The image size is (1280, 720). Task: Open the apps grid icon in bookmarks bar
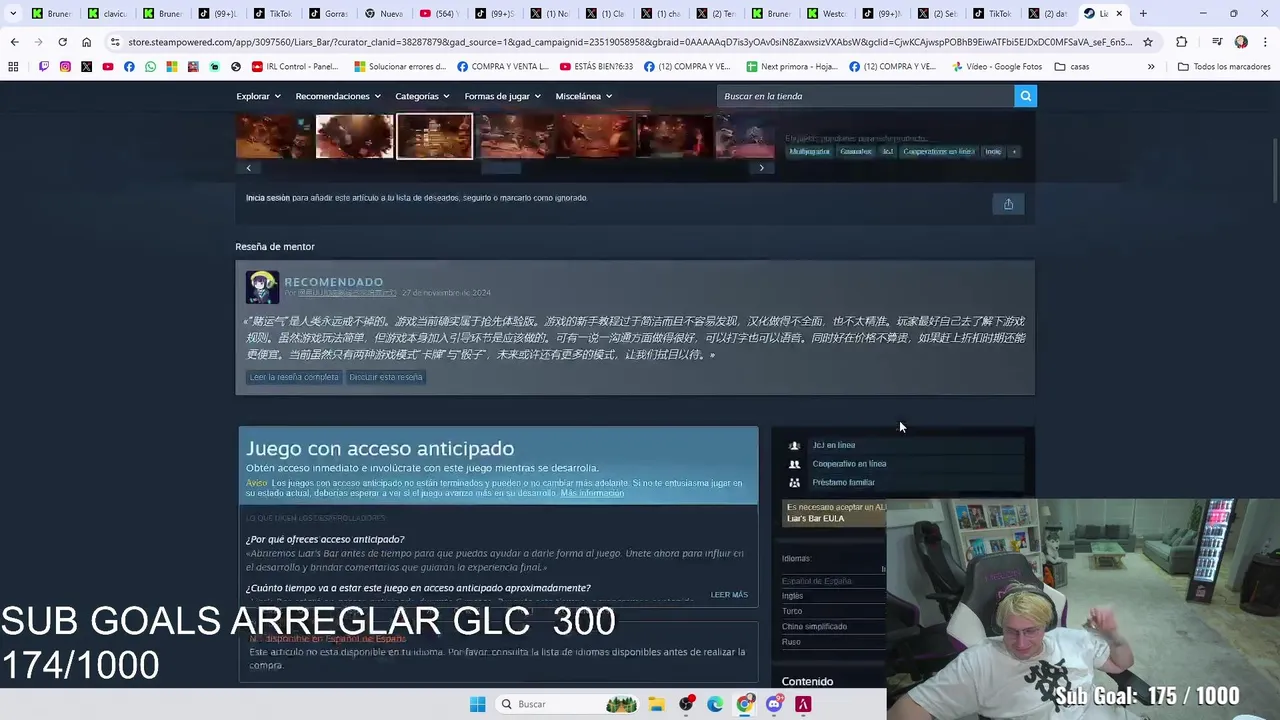coord(13,66)
